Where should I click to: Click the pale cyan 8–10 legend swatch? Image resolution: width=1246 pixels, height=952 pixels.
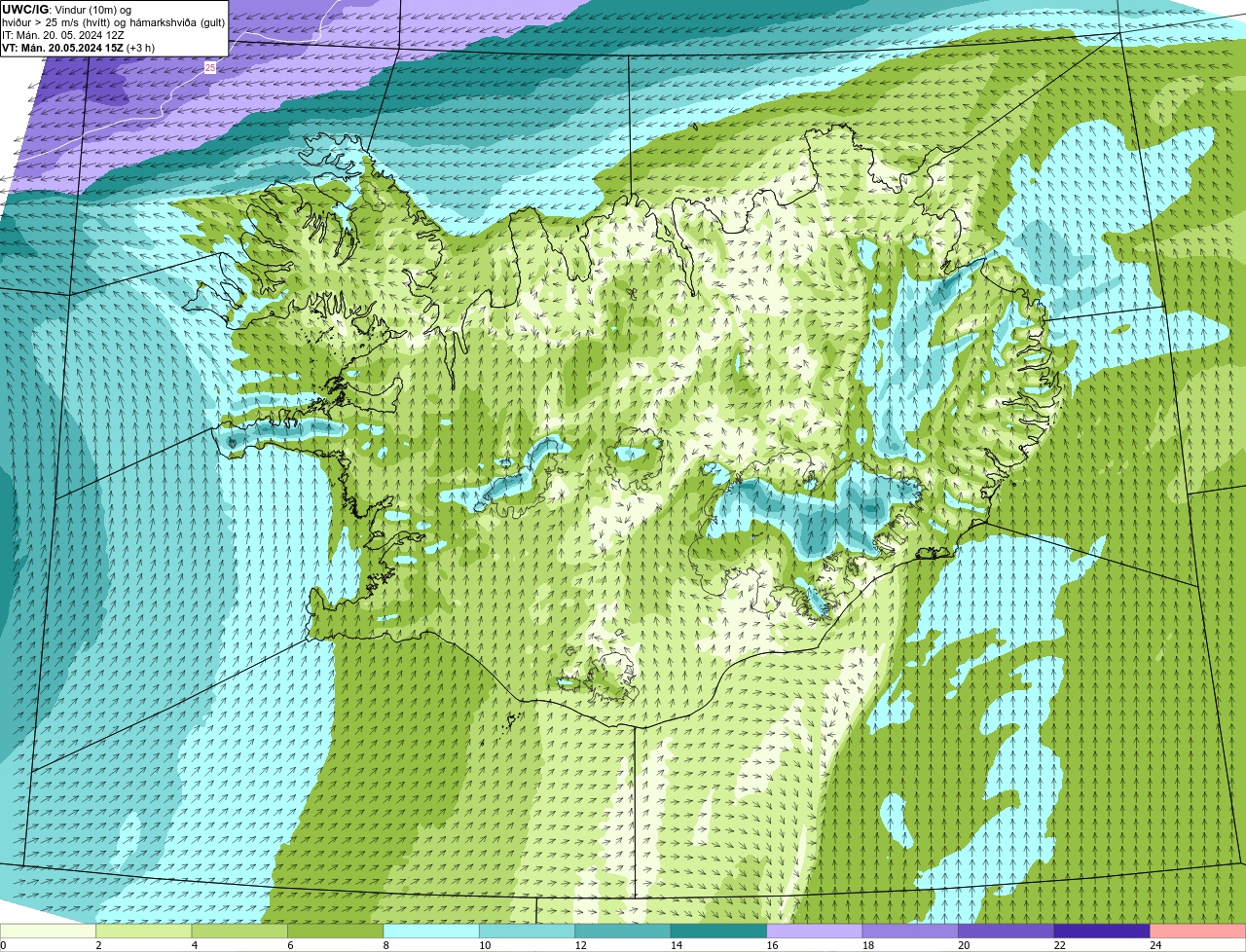pyautogui.click(x=432, y=931)
